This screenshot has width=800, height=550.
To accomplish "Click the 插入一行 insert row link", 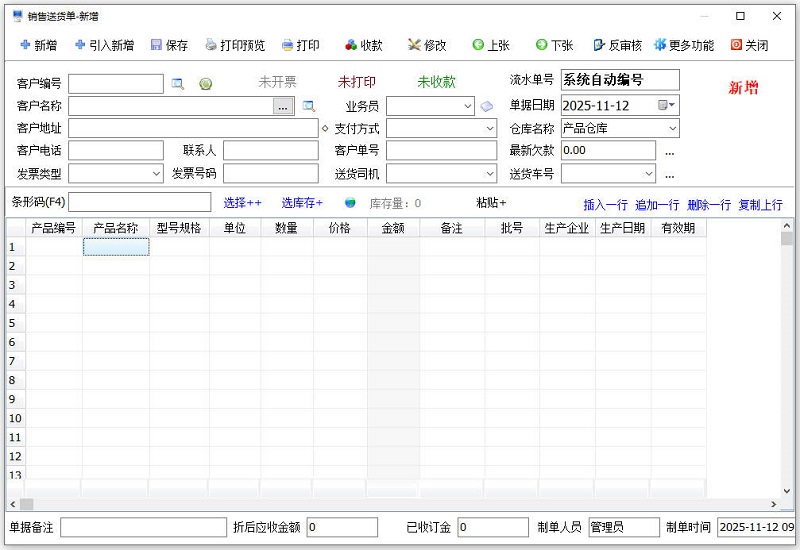I will point(605,205).
